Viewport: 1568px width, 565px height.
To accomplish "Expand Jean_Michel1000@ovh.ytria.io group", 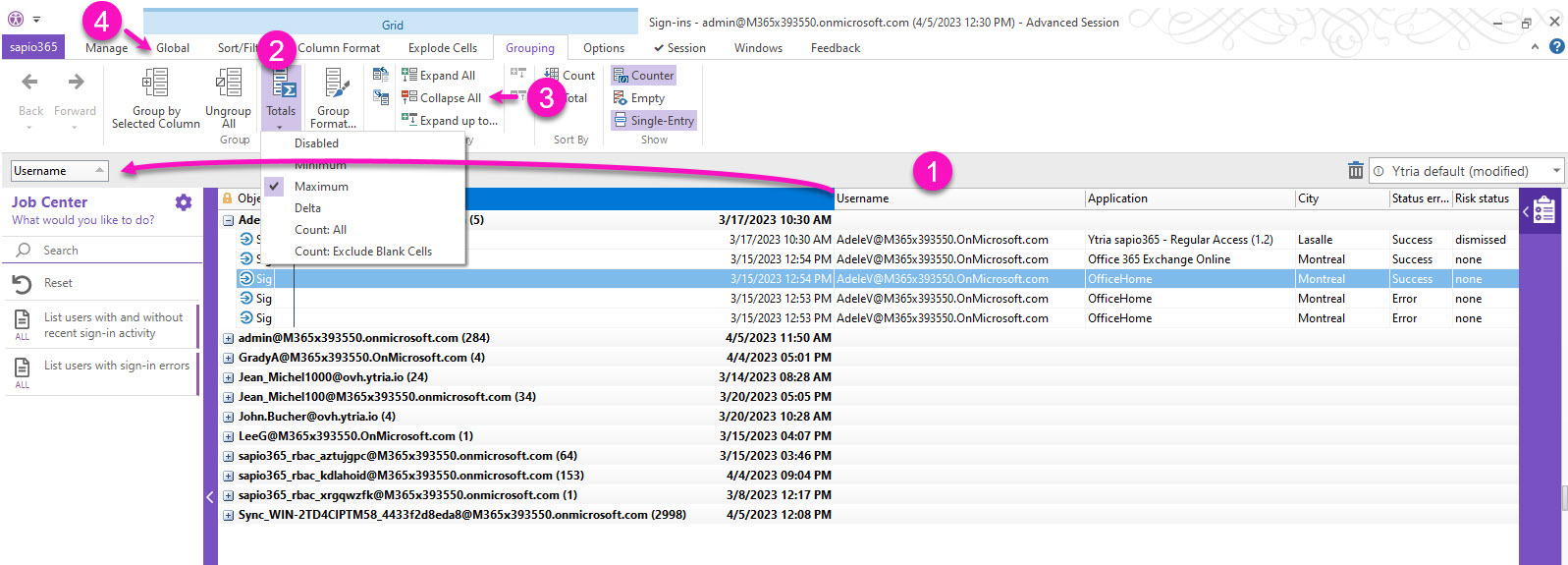I will click(229, 377).
